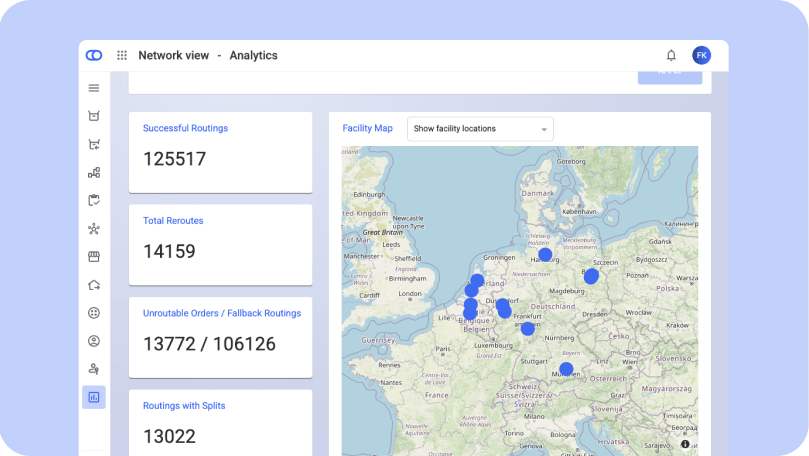This screenshot has width=809, height=456.
Task: Open the Show facility locations dropdown
Action: click(480, 129)
